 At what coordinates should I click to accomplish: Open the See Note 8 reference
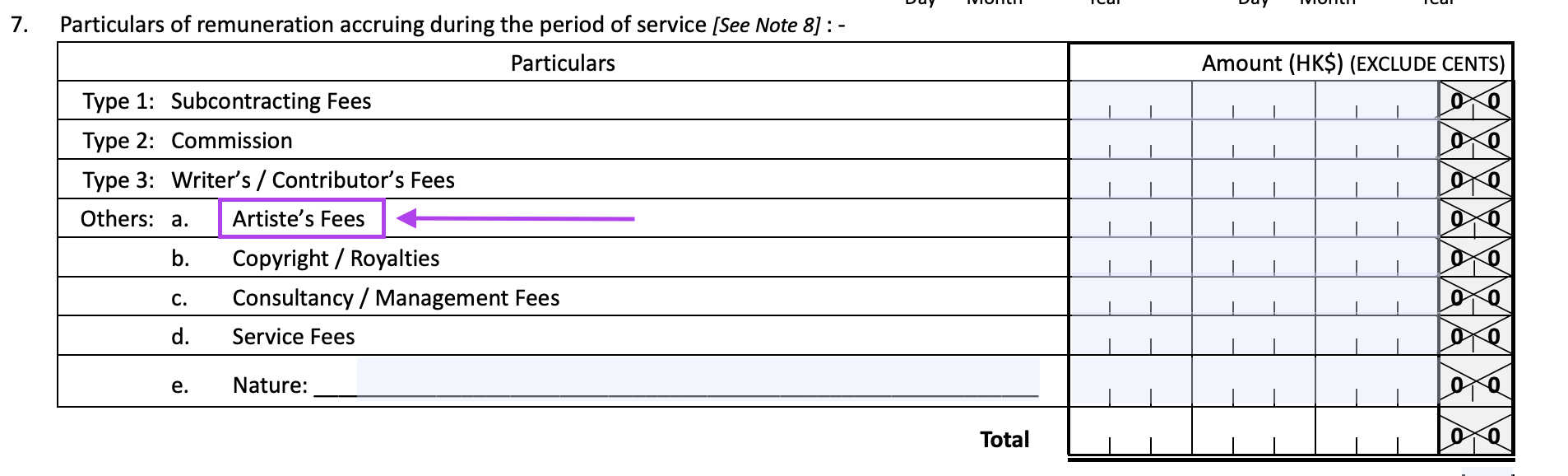tap(766, 26)
